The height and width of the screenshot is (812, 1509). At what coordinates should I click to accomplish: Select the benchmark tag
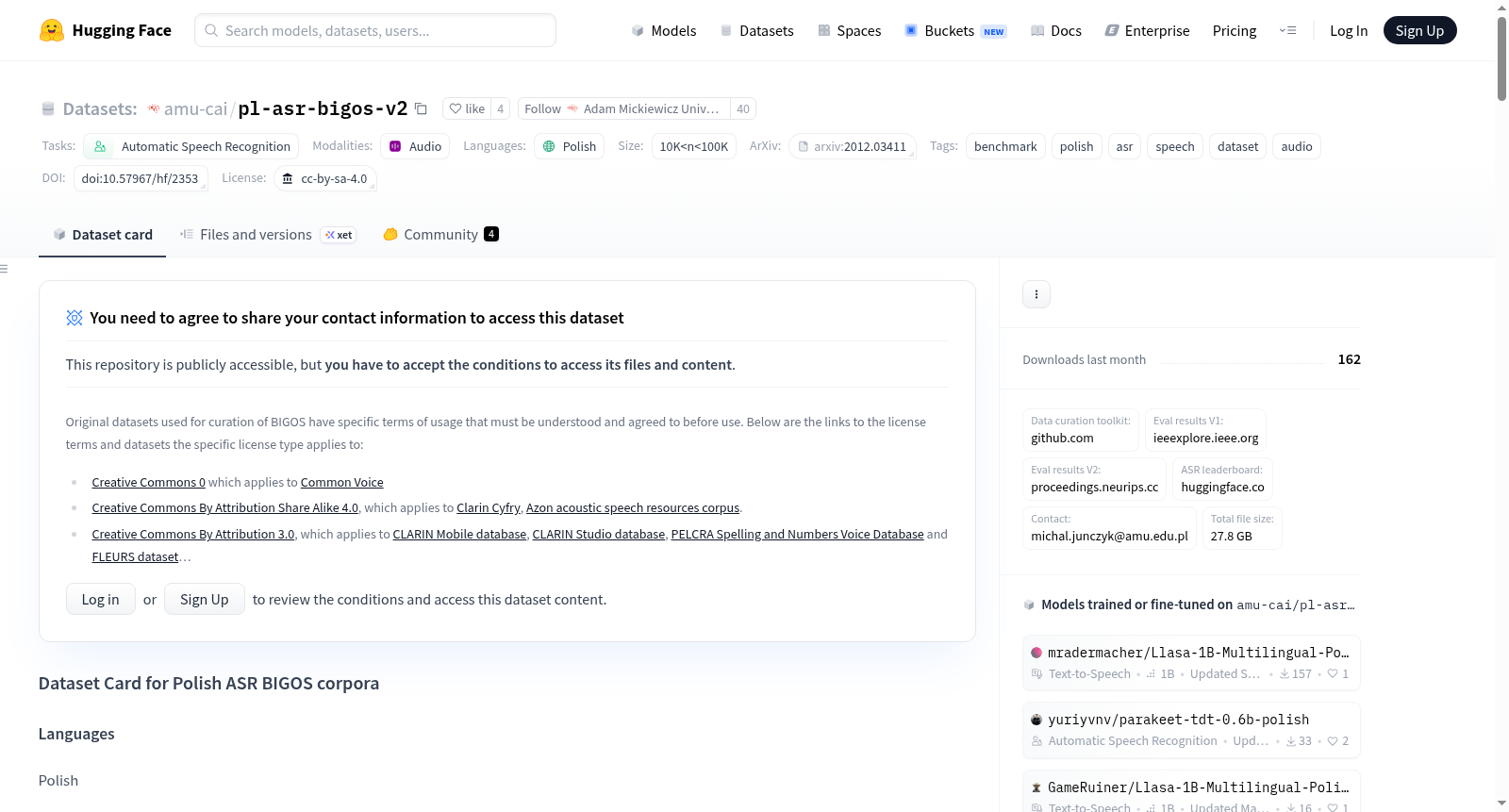(1005, 146)
